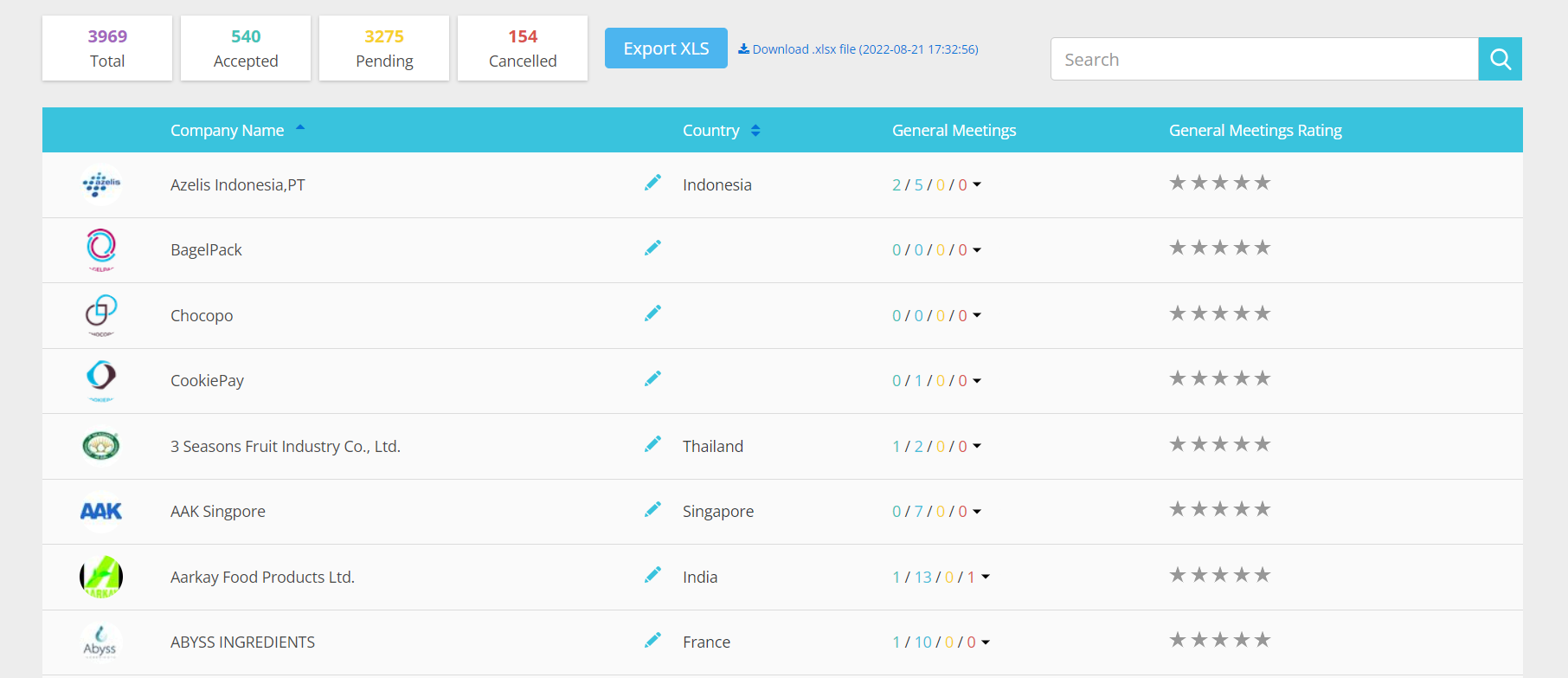Viewport: 1568px width, 678px height.
Task: Click the India country cell
Action: (700, 577)
